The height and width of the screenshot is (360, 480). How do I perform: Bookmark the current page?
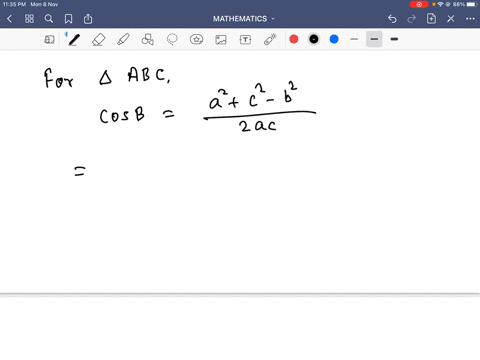pos(68,19)
